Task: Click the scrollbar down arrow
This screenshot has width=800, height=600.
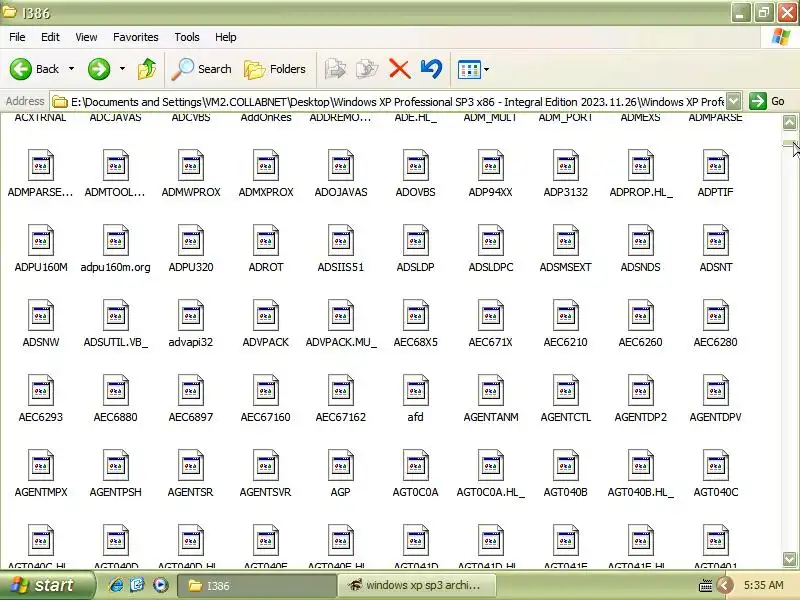Action: click(x=789, y=559)
